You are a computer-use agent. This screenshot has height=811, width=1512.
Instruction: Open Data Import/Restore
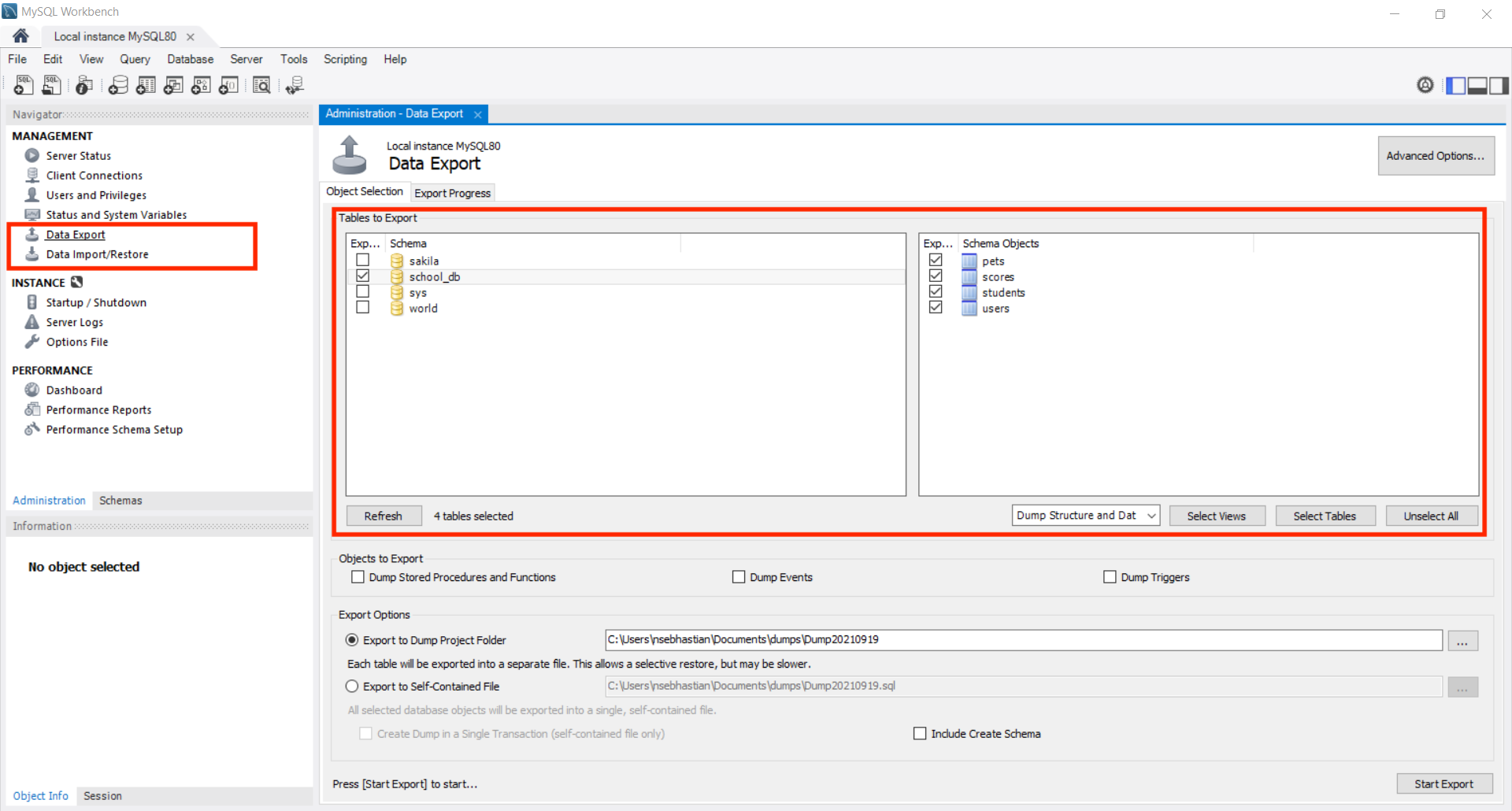coord(97,254)
